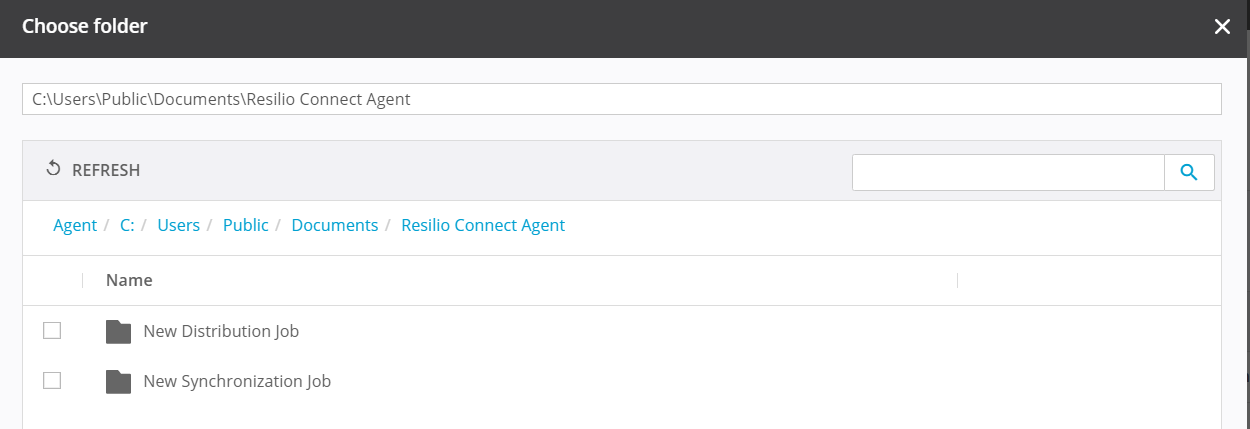The width and height of the screenshot is (1250, 429).
Task: Click the refresh arrow icon
Action: pos(54,170)
